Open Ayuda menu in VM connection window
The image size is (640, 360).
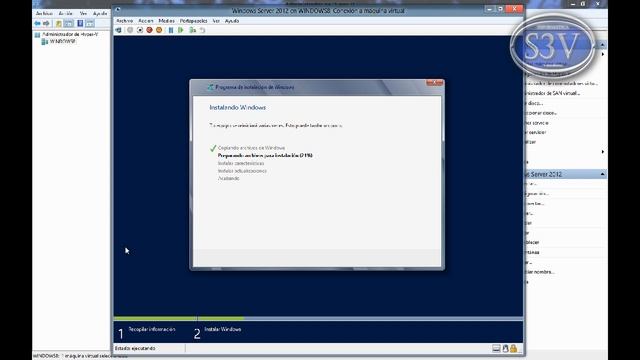click(232, 21)
